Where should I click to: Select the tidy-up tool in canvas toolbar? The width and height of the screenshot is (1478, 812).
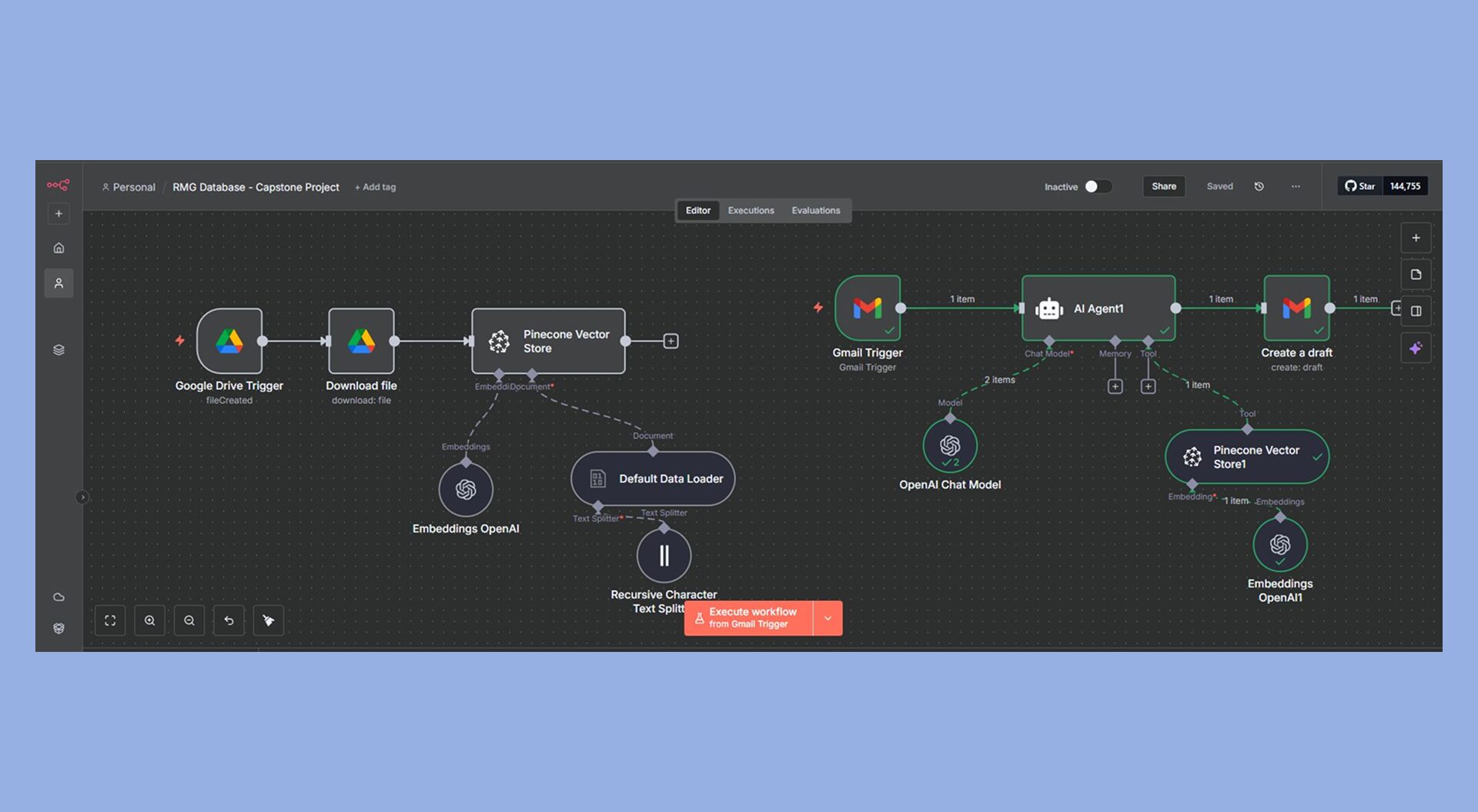click(268, 620)
